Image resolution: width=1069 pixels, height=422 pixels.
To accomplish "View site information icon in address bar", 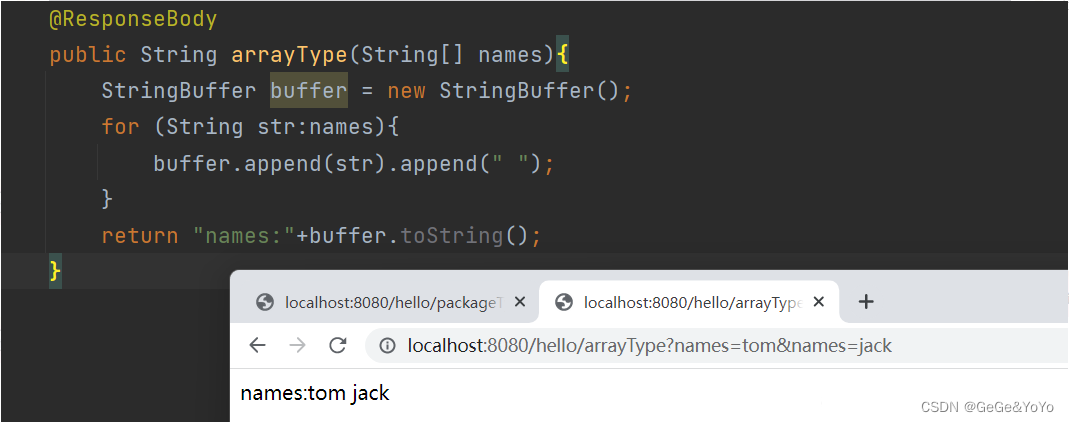I will click(387, 346).
